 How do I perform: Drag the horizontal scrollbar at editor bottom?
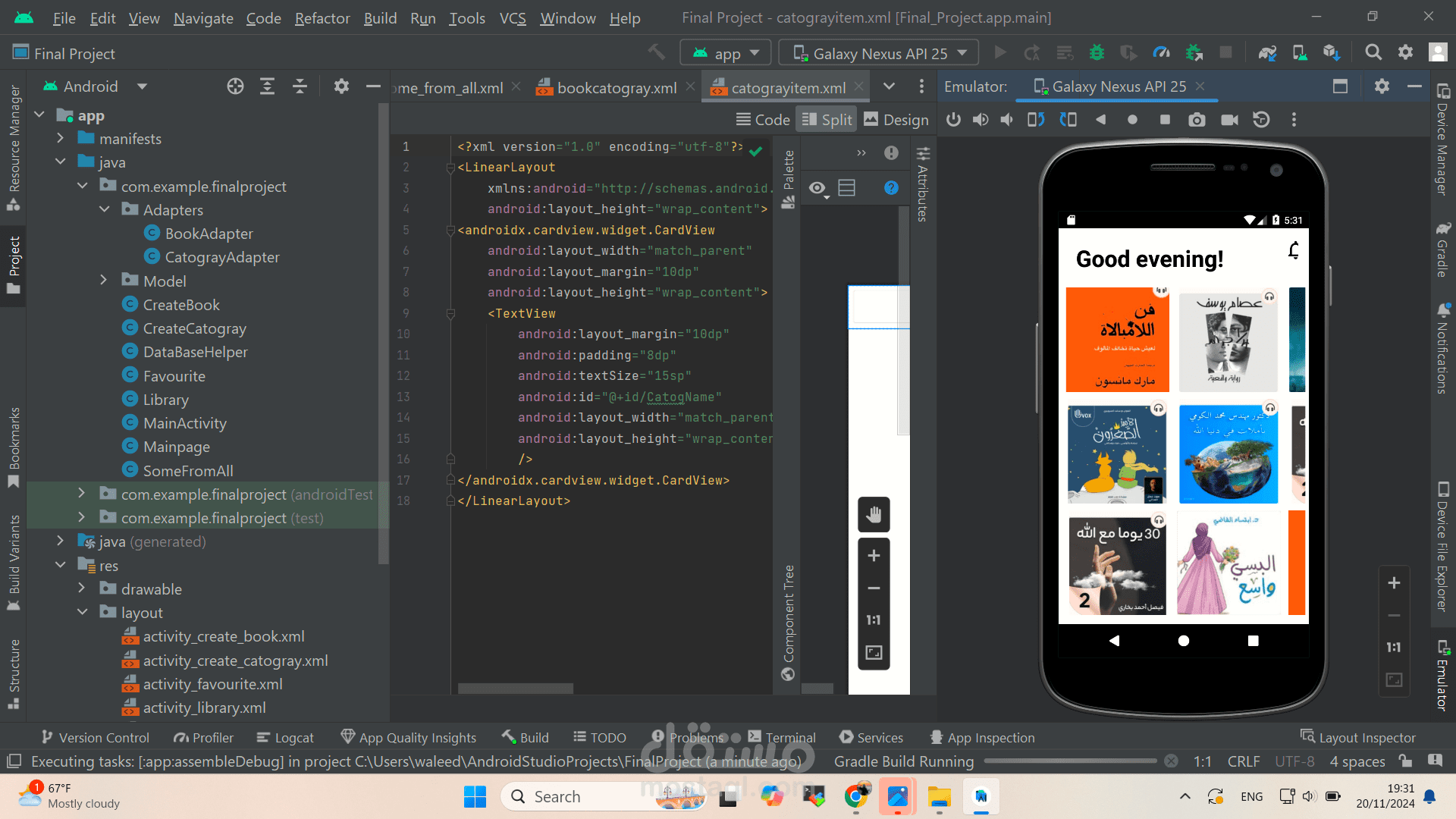[515, 688]
